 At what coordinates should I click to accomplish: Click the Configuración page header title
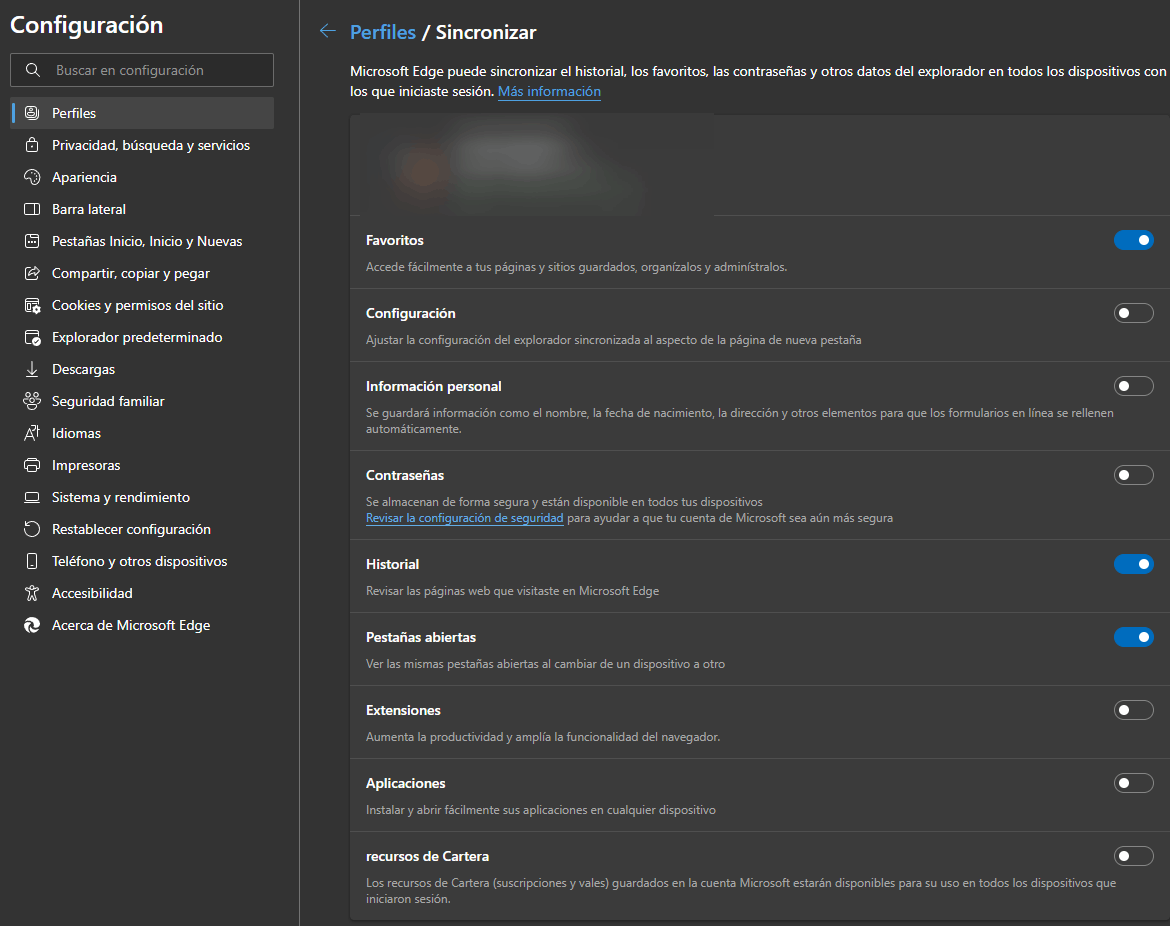(87, 25)
